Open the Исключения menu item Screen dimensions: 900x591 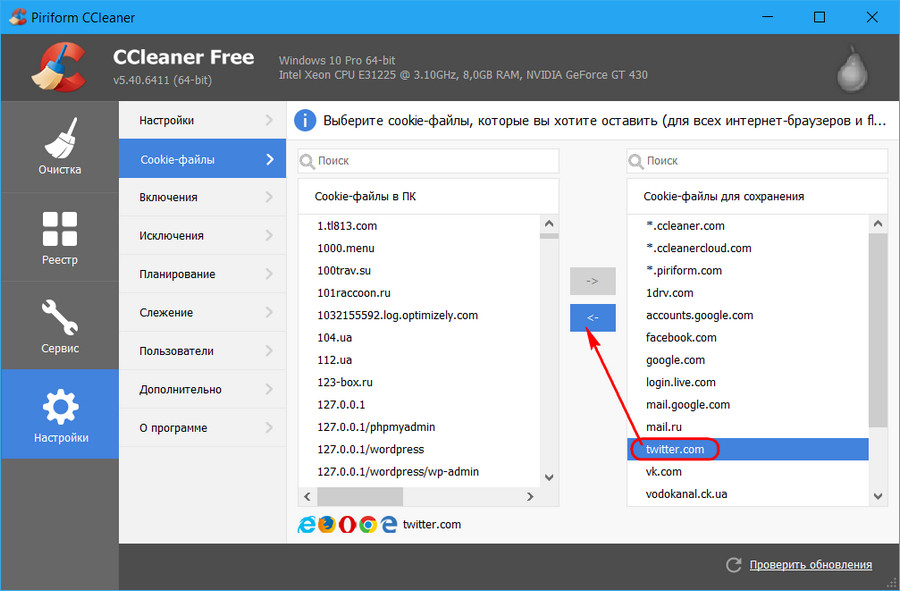pyautogui.click(x=203, y=235)
